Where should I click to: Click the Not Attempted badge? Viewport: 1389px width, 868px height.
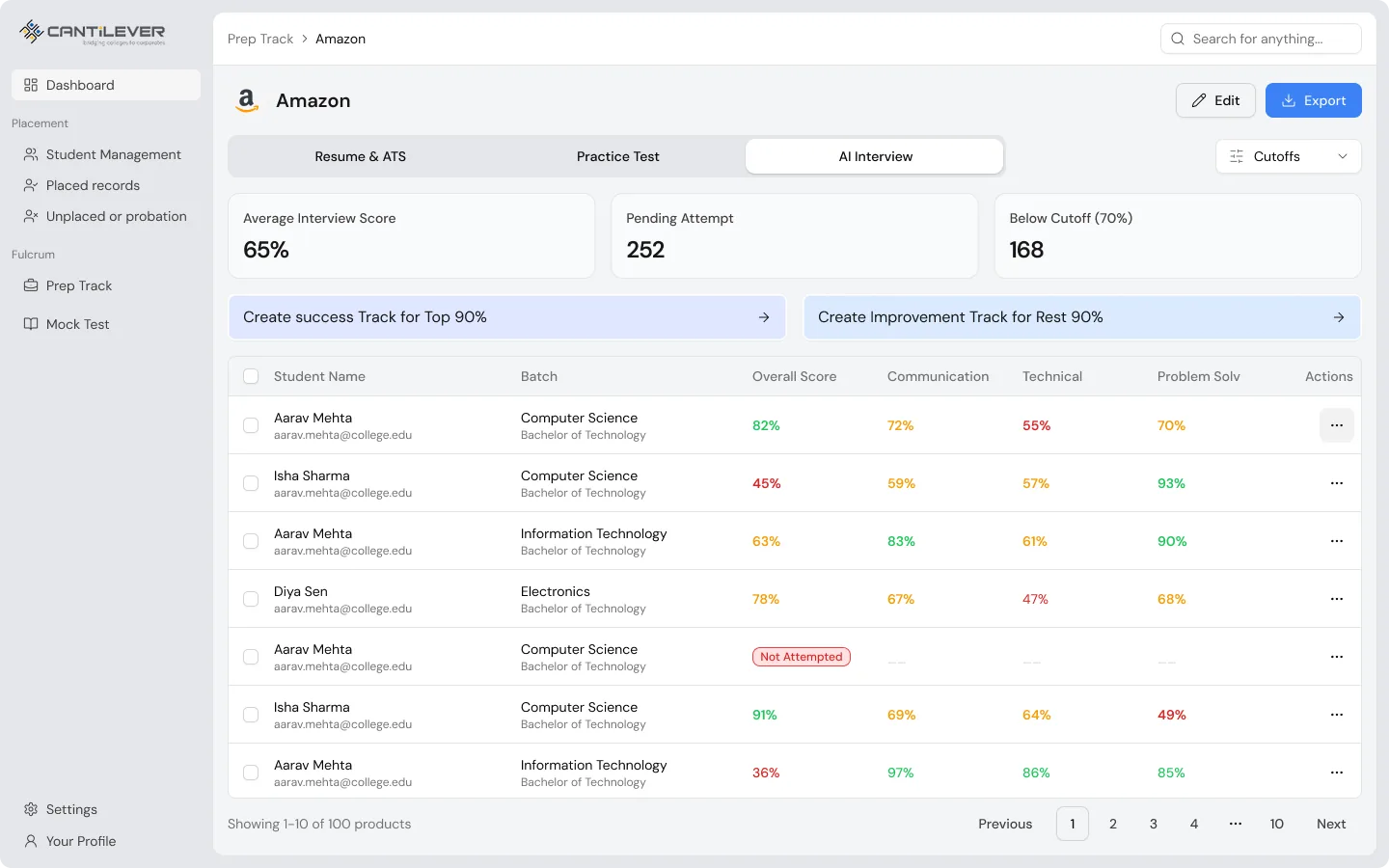(x=801, y=657)
